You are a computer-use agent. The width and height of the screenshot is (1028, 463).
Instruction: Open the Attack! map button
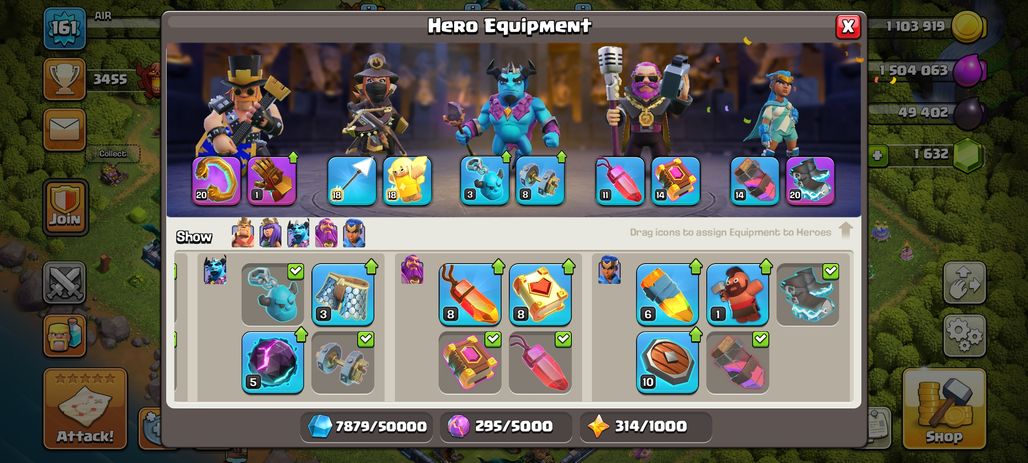tap(85, 408)
